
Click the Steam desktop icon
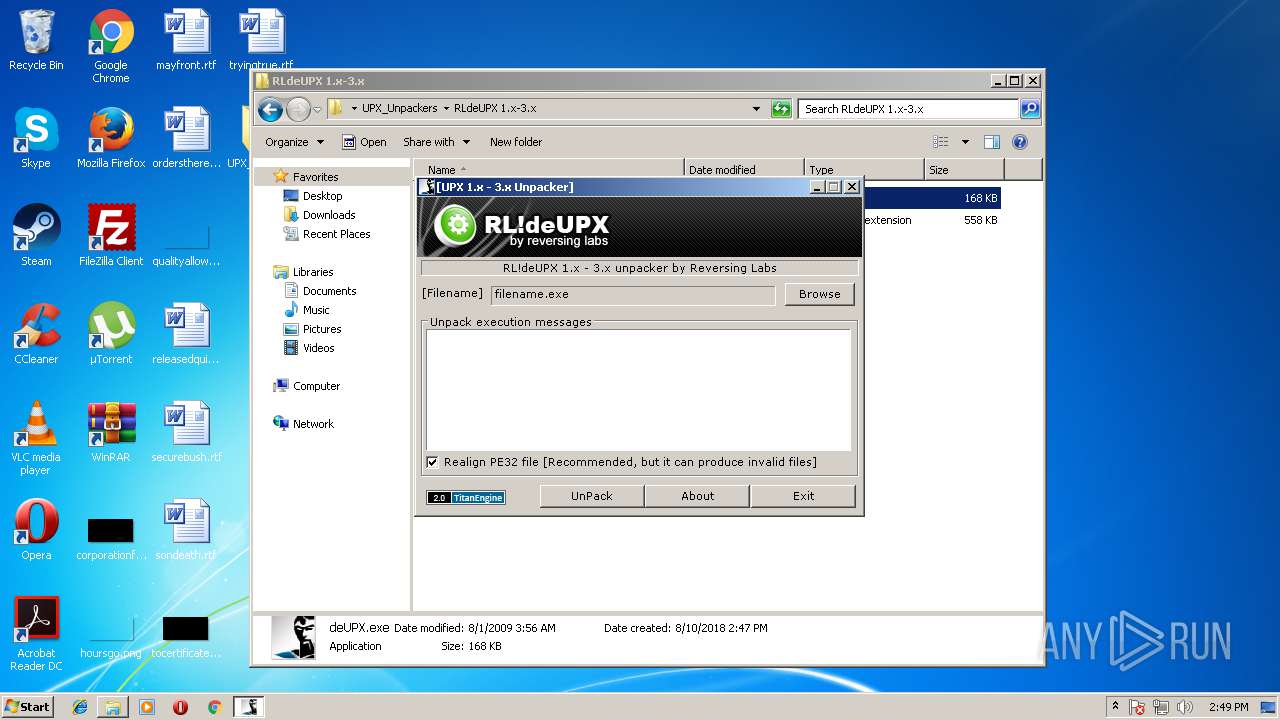click(36, 236)
